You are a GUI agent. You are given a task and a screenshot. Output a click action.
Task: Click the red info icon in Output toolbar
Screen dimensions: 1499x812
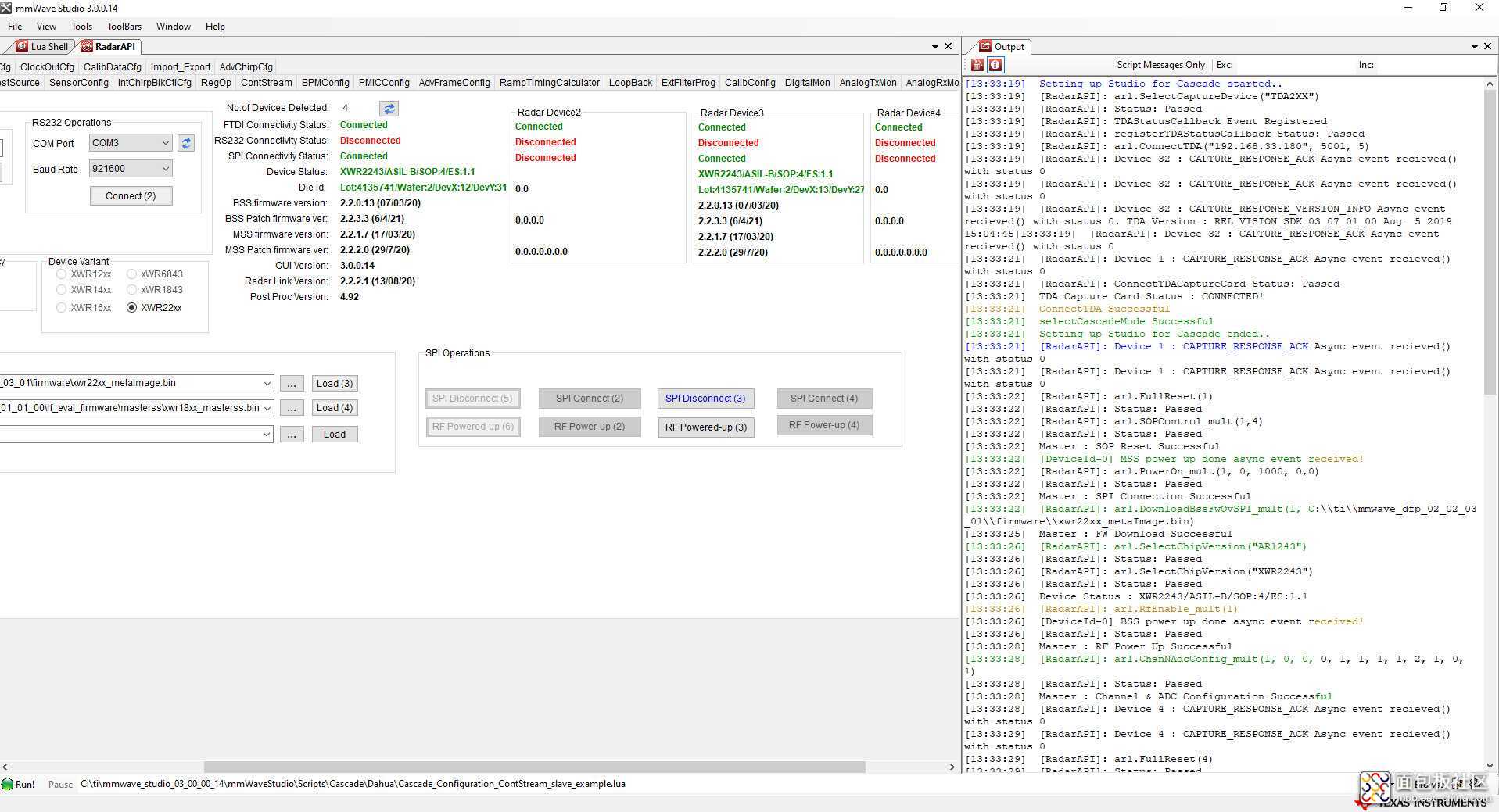(995, 65)
